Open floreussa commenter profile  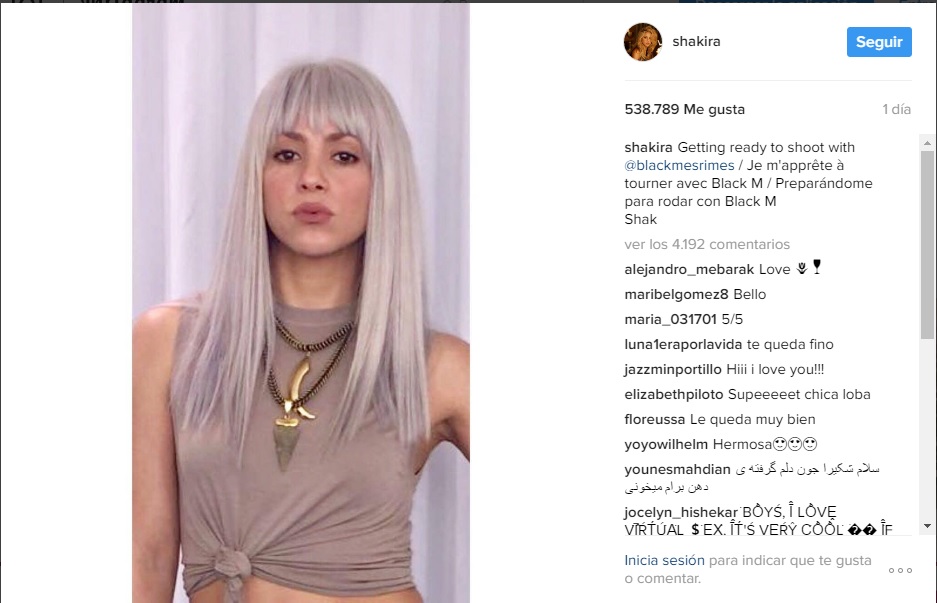655,420
